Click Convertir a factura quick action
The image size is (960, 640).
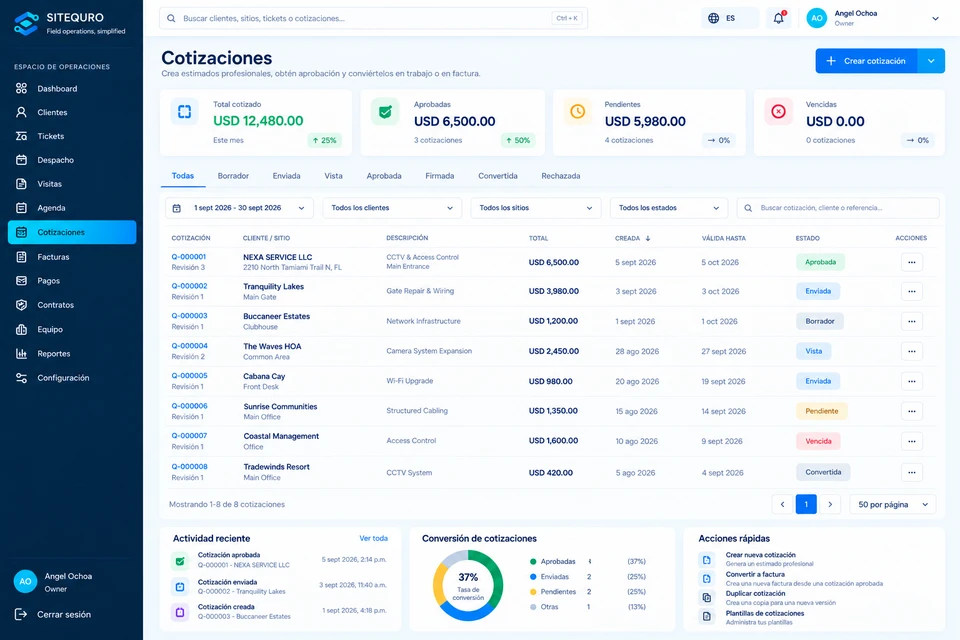[x=790, y=578]
